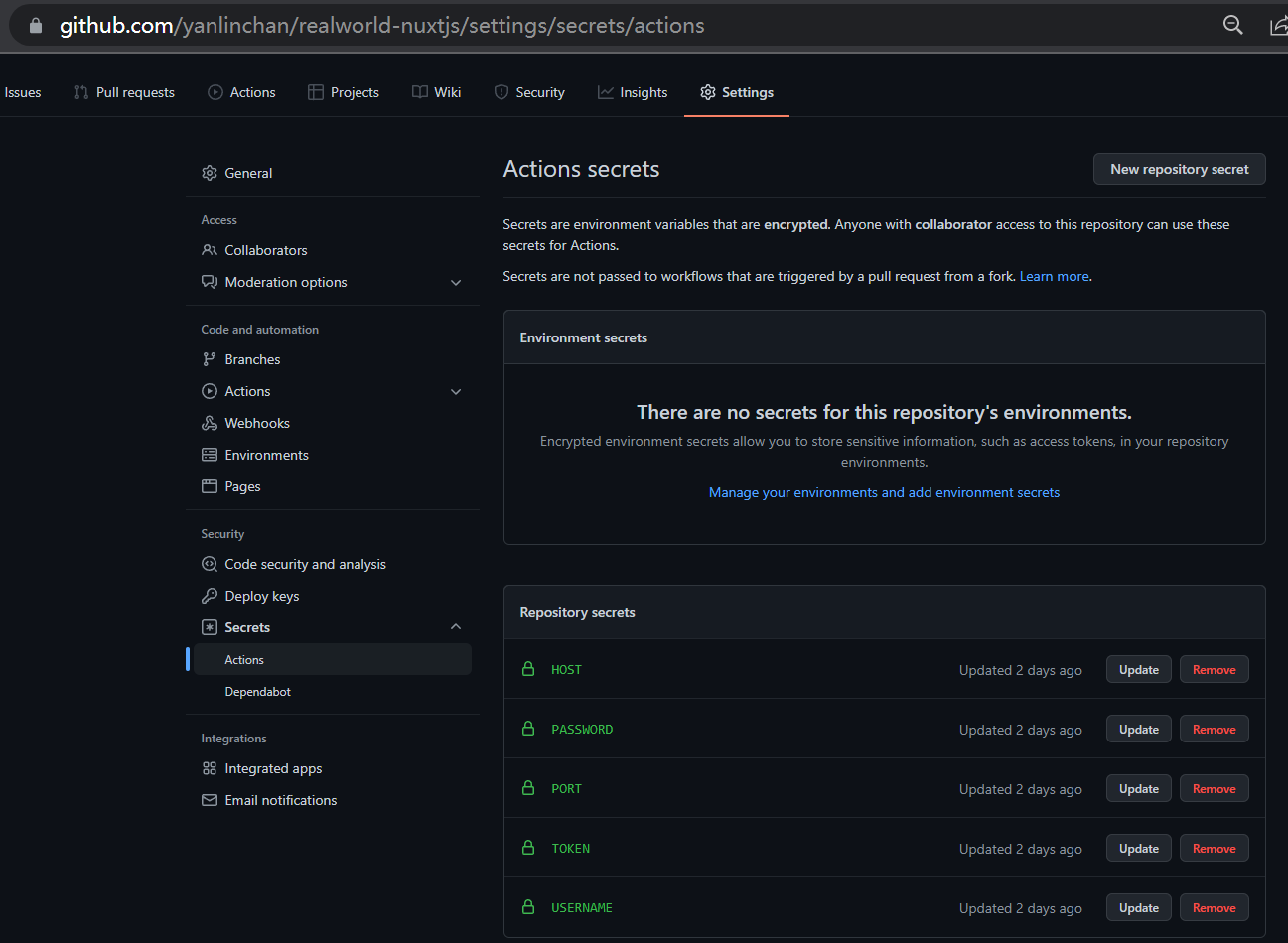
Task: Open Manage your environments link
Action: coord(884,492)
